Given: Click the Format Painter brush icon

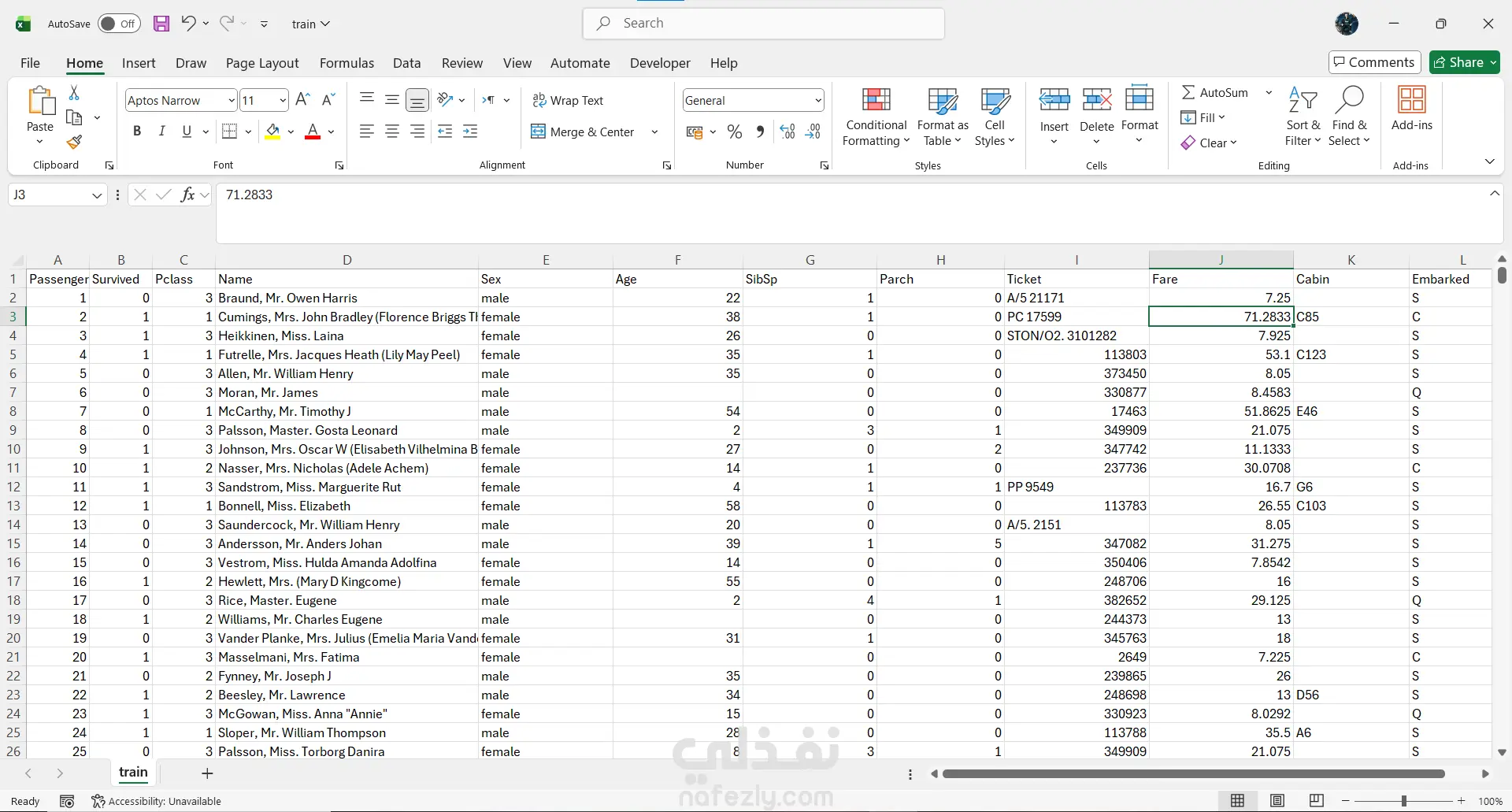Looking at the screenshot, I should click(74, 143).
